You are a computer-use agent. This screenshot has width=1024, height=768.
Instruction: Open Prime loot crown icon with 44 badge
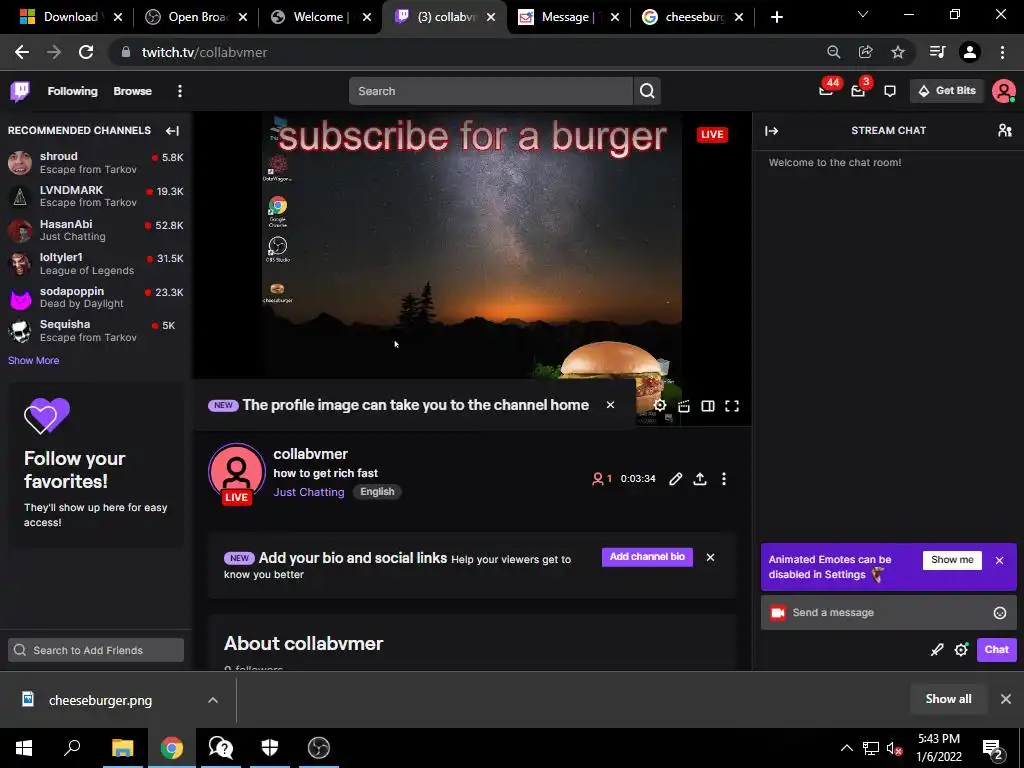point(826,91)
